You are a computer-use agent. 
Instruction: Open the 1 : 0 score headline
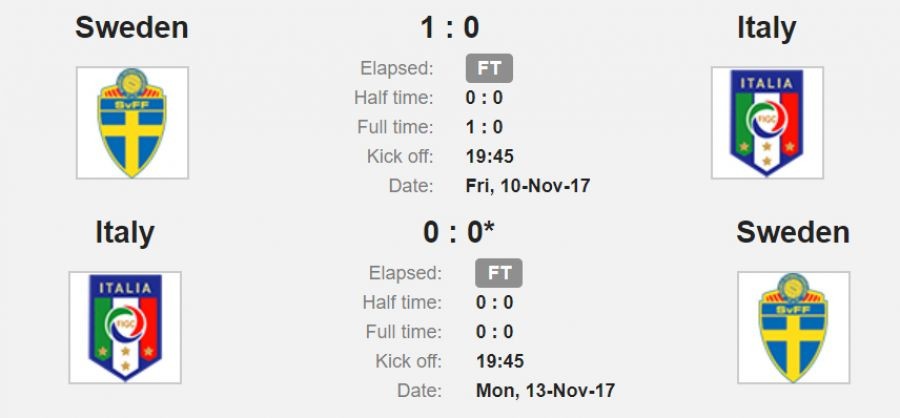[x=449, y=27]
